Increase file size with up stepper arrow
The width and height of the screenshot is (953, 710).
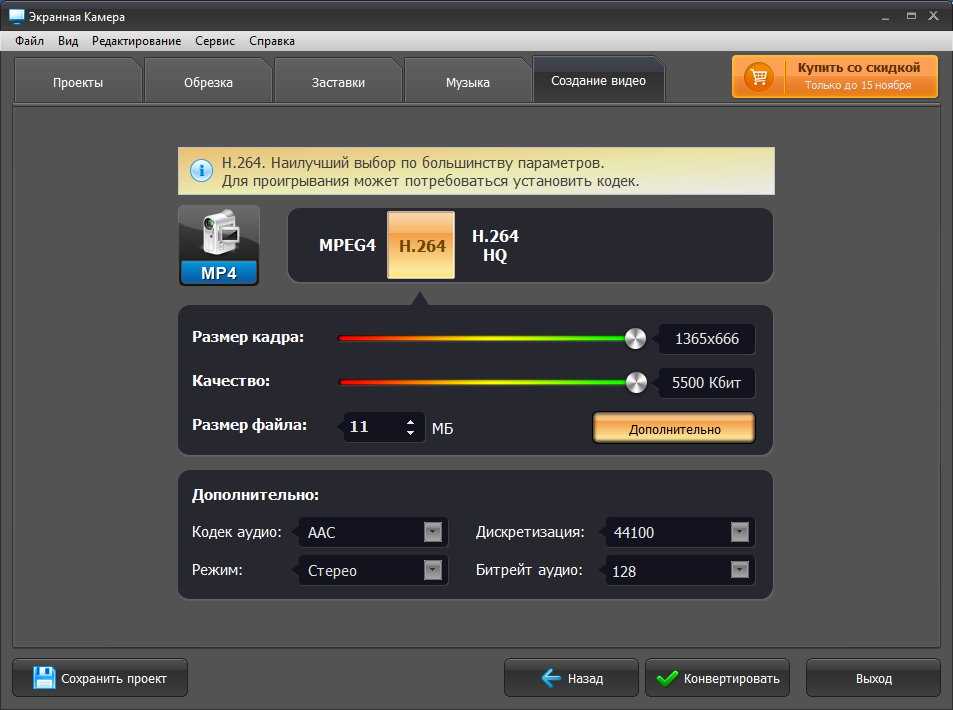click(x=411, y=421)
